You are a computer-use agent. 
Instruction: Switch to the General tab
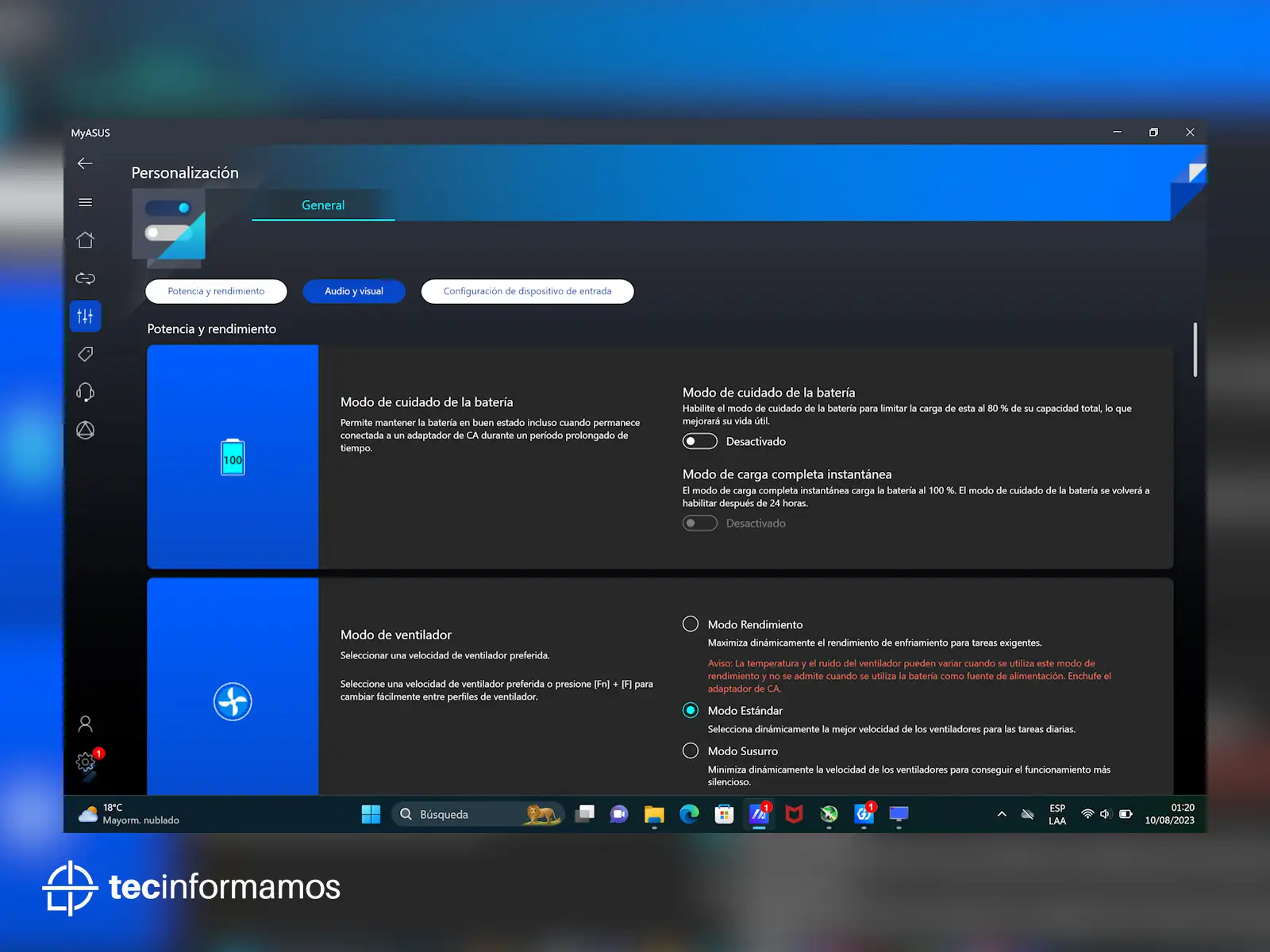(323, 205)
